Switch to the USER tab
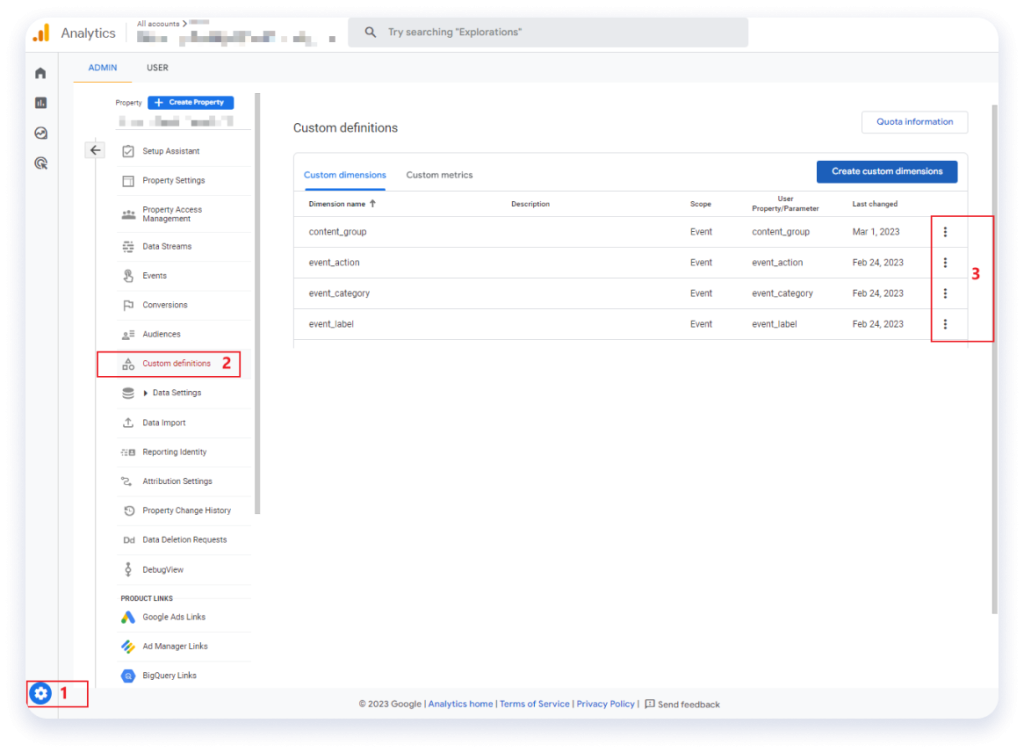 [x=157, y=68]
